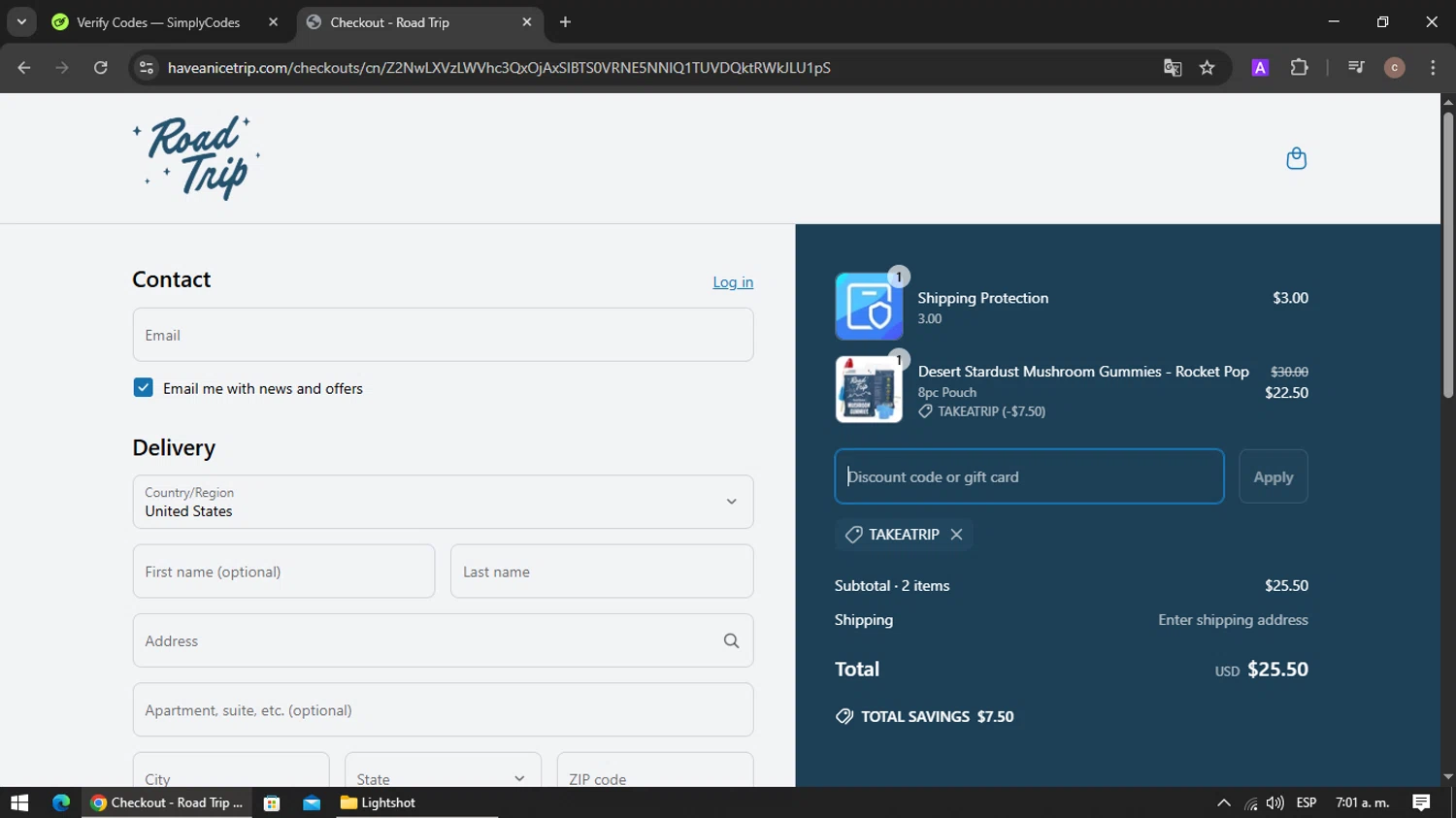This screenshot has width=1456, height=818.
Task: Open the Mail app in the taskbar
Action: [312, 802]
